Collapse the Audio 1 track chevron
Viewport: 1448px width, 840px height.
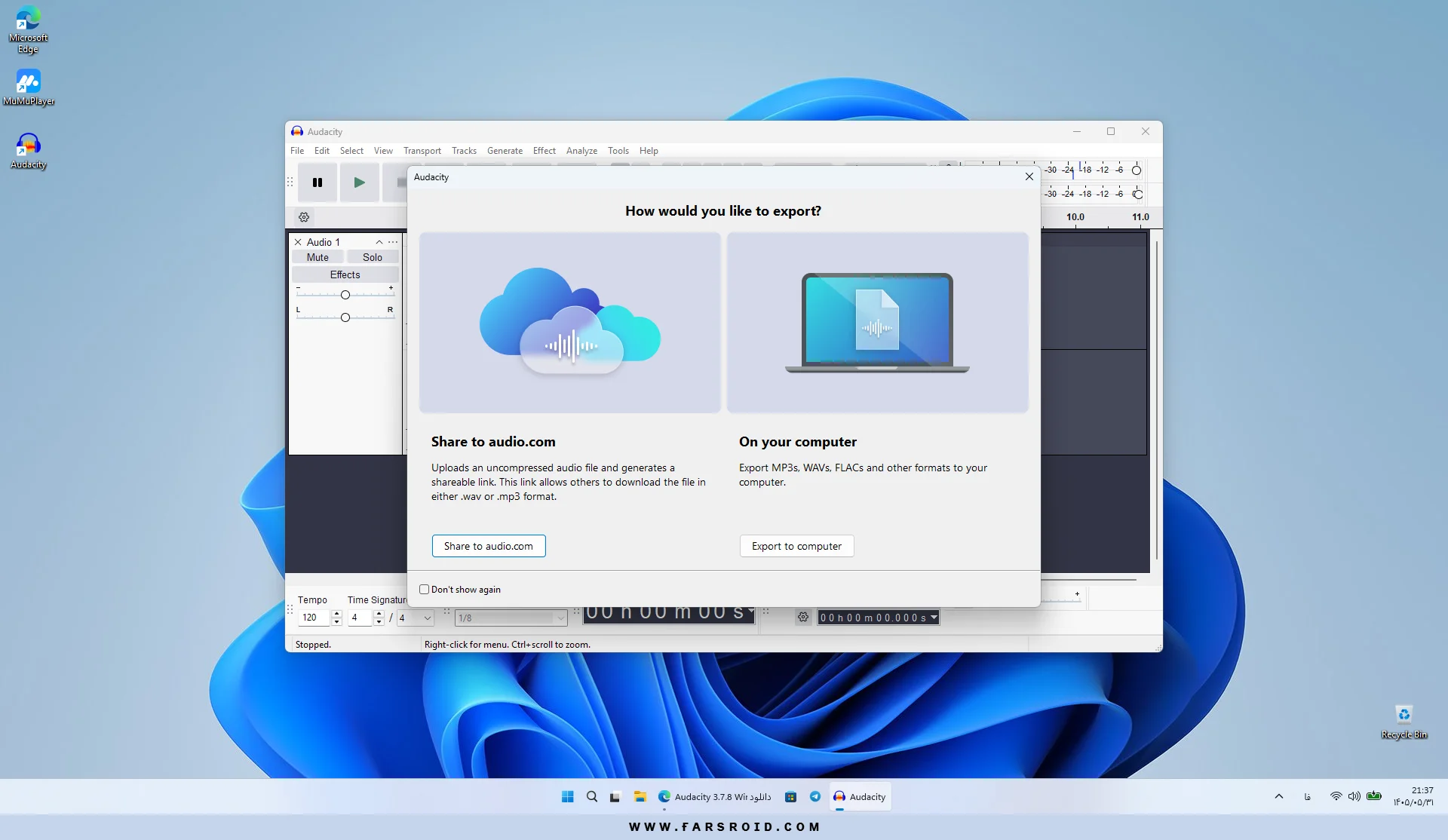pos(379,242)
